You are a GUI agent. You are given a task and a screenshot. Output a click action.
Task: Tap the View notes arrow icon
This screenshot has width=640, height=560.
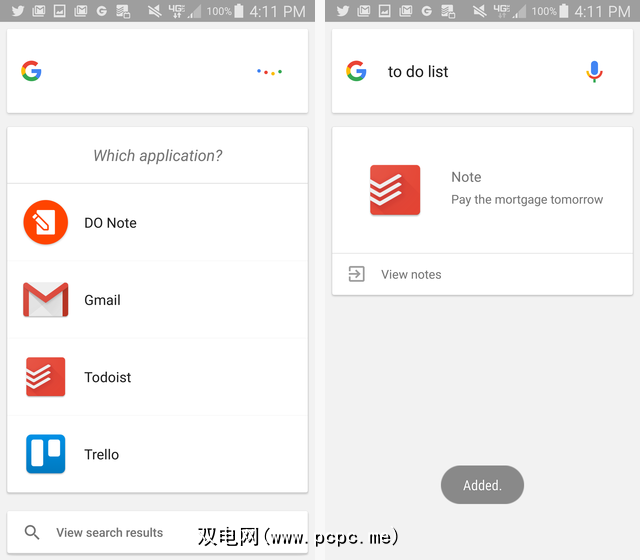click(356, 274)
